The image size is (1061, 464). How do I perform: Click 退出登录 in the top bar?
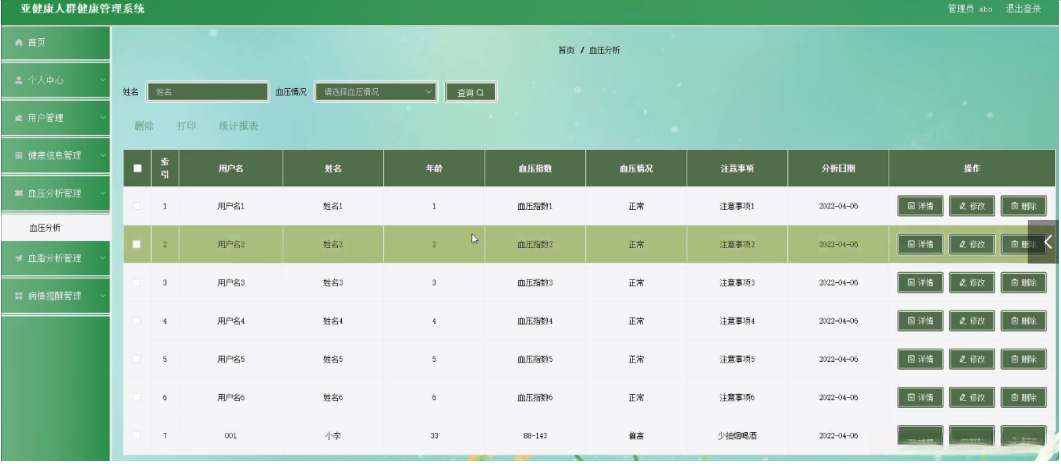[x=1023, y=9]
